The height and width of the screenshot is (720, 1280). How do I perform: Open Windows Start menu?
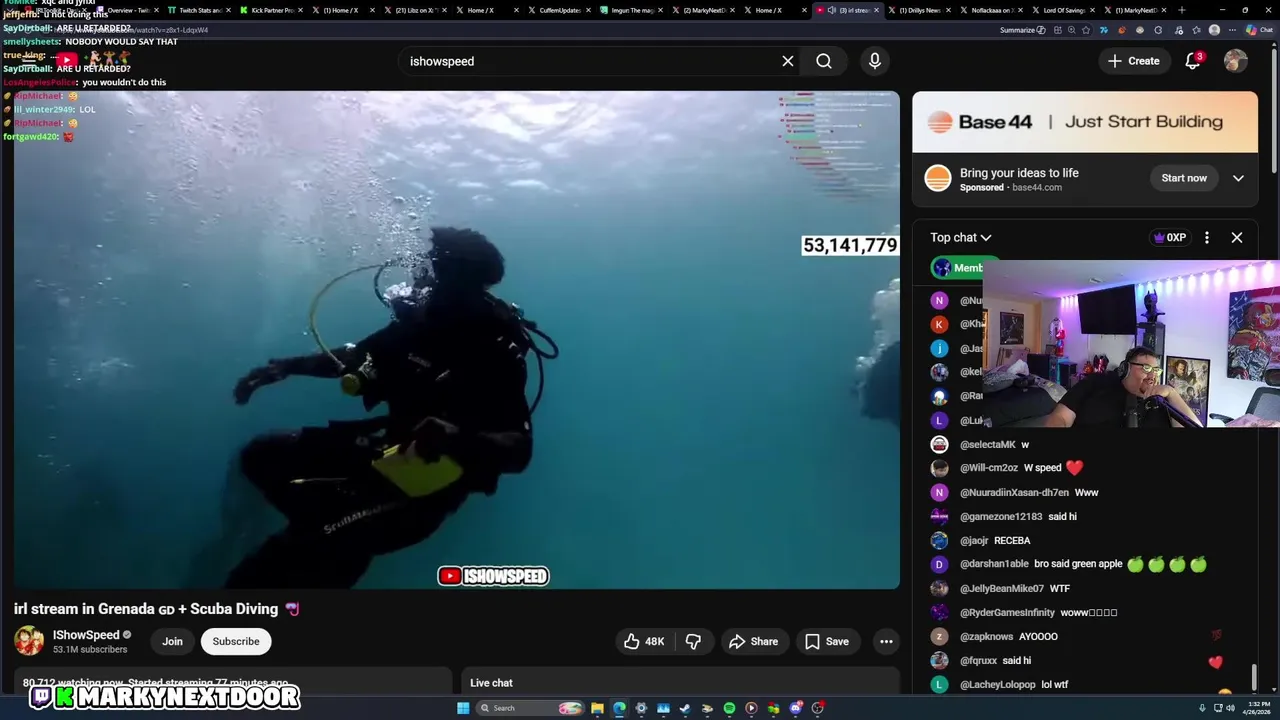point(463,708)
